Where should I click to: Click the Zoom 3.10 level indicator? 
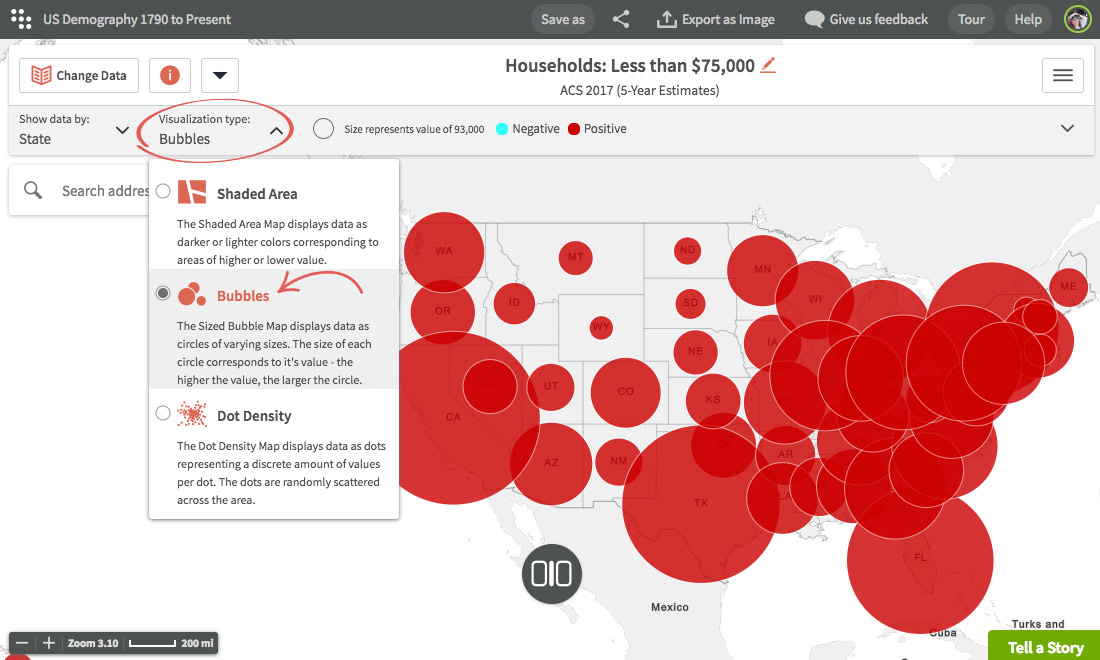(x=93, y=643)
